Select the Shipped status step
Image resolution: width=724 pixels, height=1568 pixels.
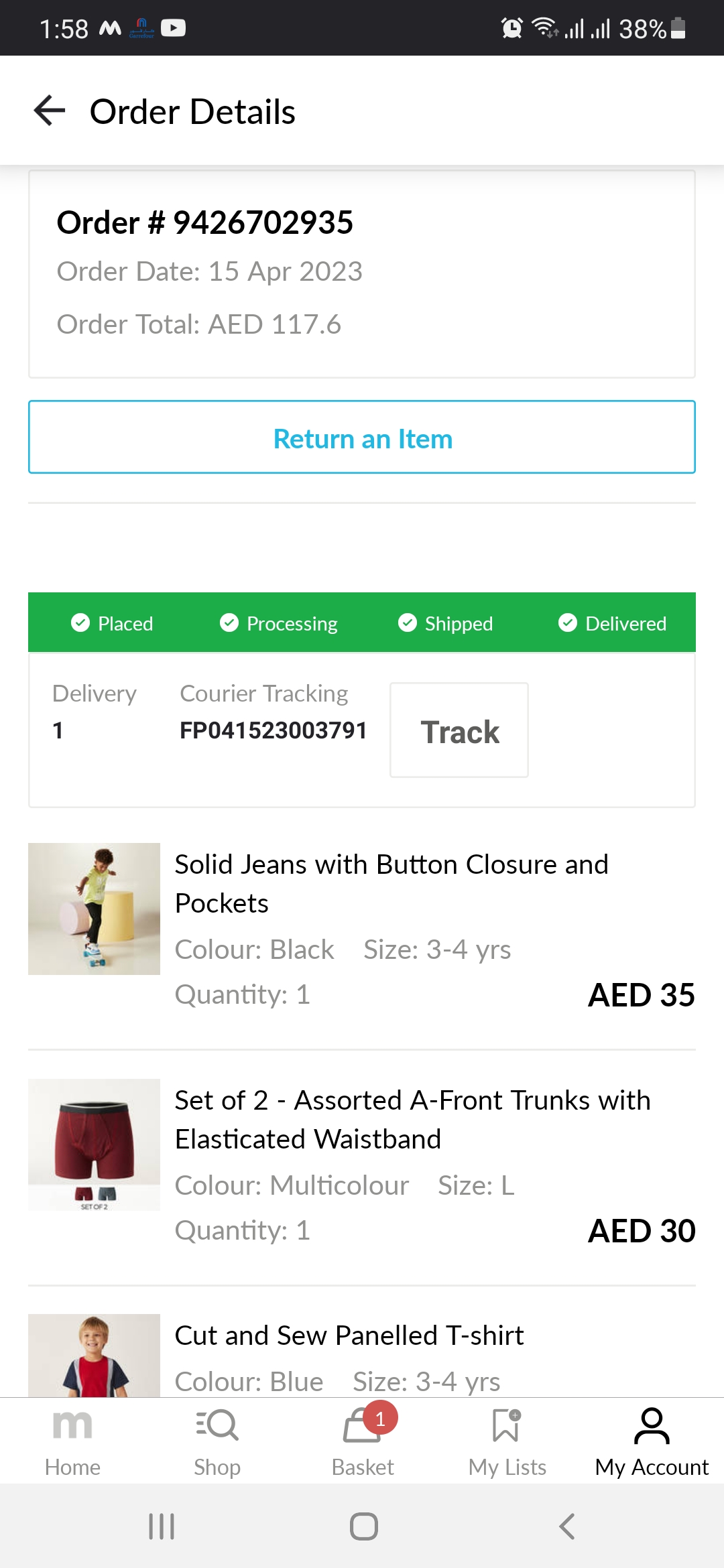[x=446, y=623]
